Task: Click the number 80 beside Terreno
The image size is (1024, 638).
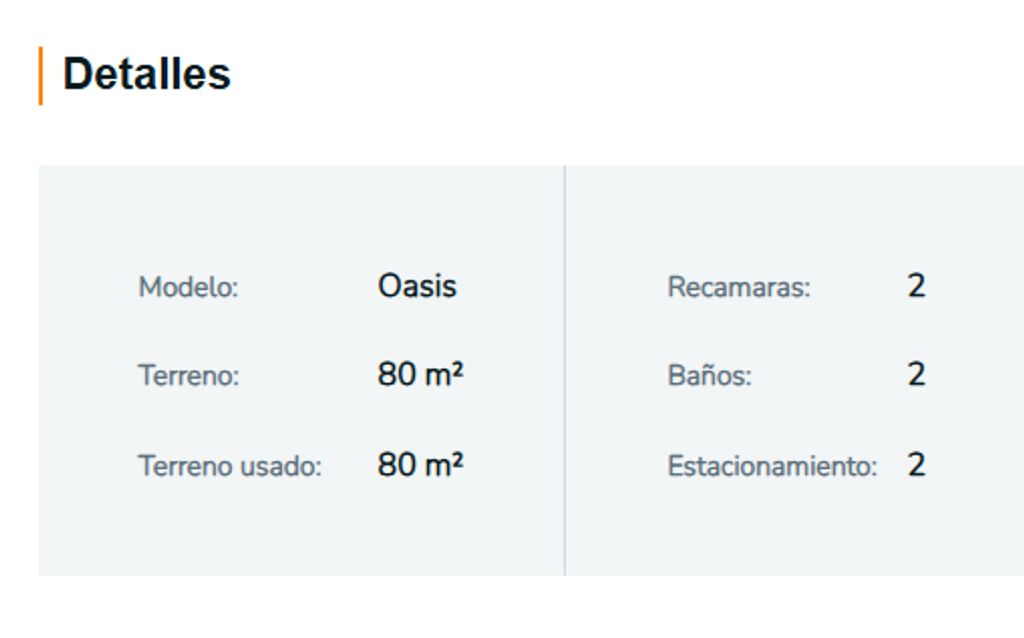Action: (x=396, y=375)
